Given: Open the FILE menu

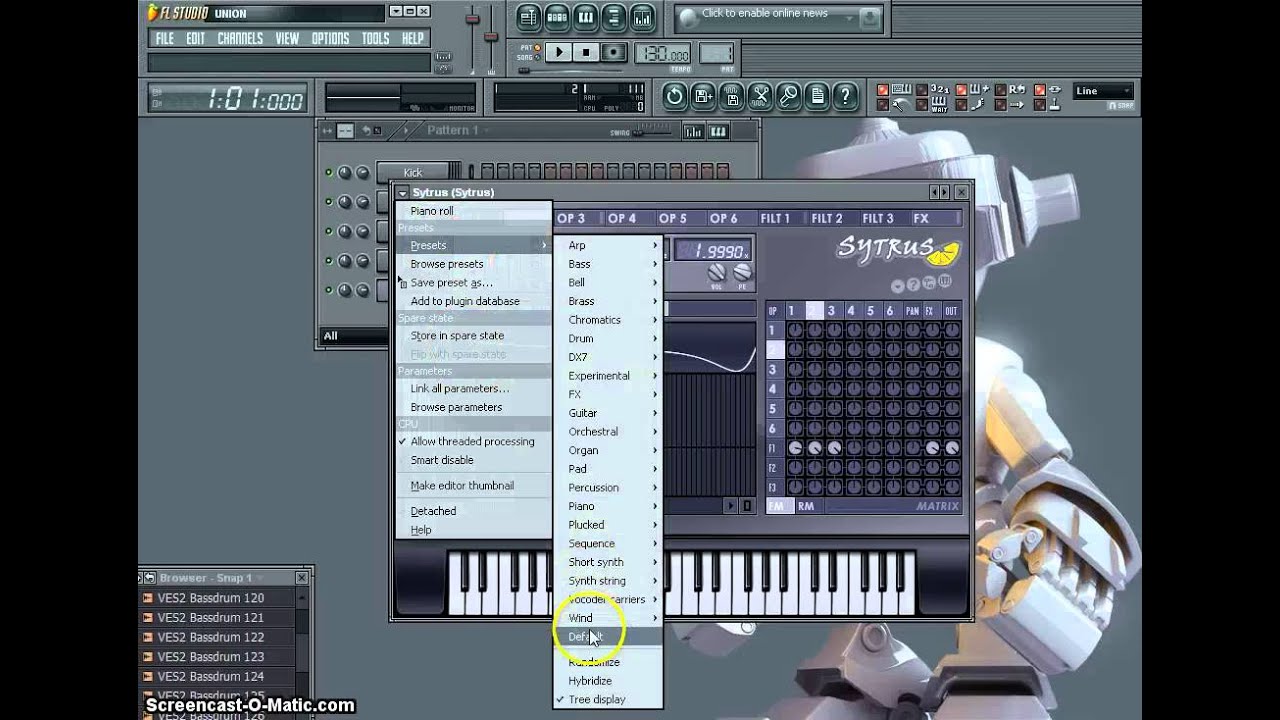Looking at the screenshot, I should point(164,39).
